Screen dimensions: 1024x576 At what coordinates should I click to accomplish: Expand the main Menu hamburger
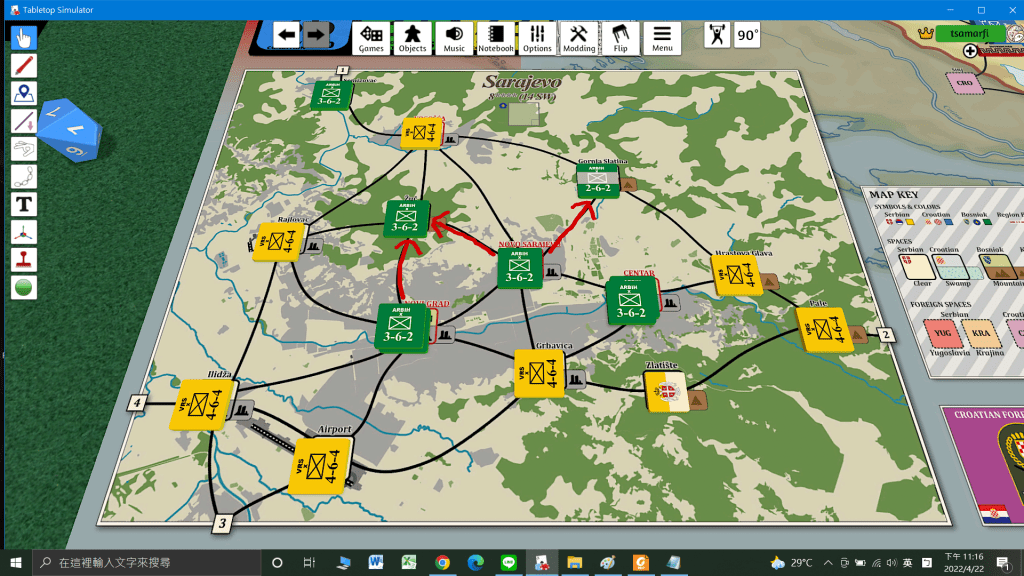[662, 38]
